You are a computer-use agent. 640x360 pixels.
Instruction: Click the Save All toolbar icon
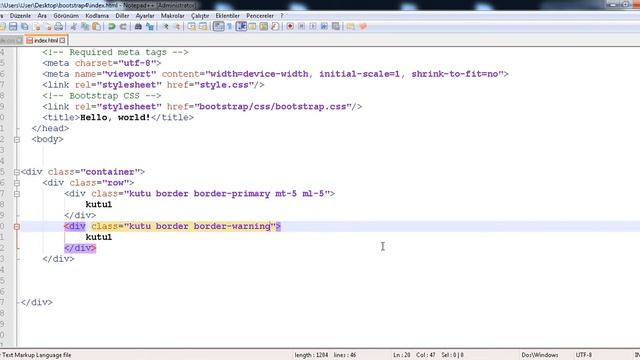tap(24, 27)
